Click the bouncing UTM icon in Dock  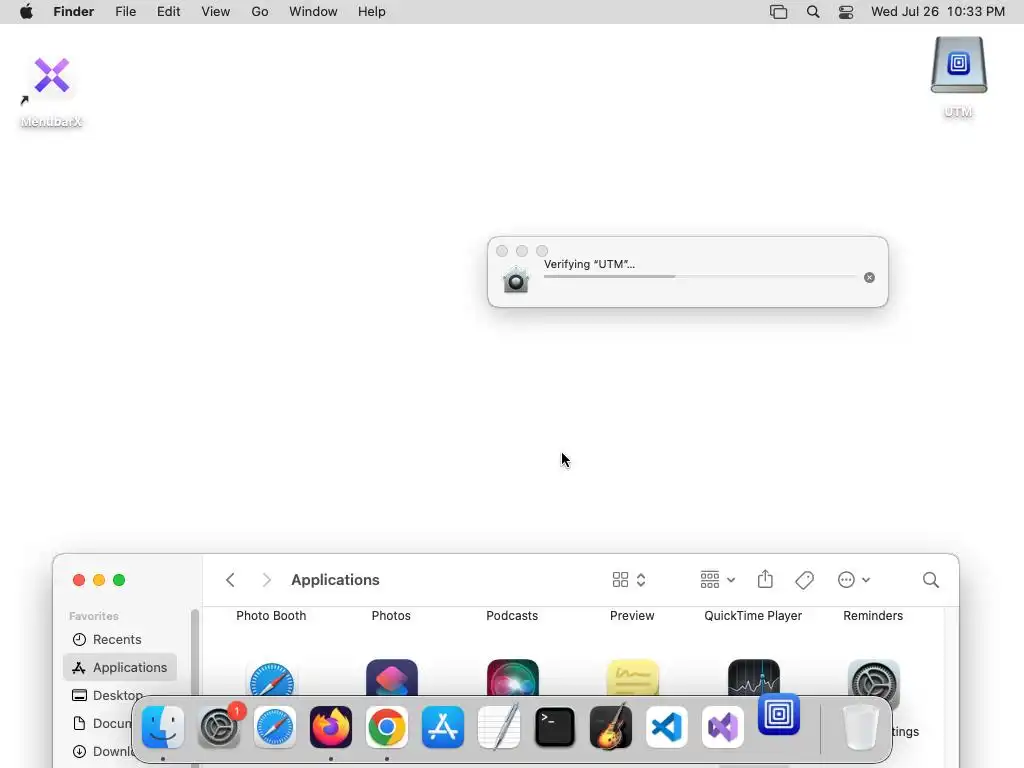click(778, 714)
